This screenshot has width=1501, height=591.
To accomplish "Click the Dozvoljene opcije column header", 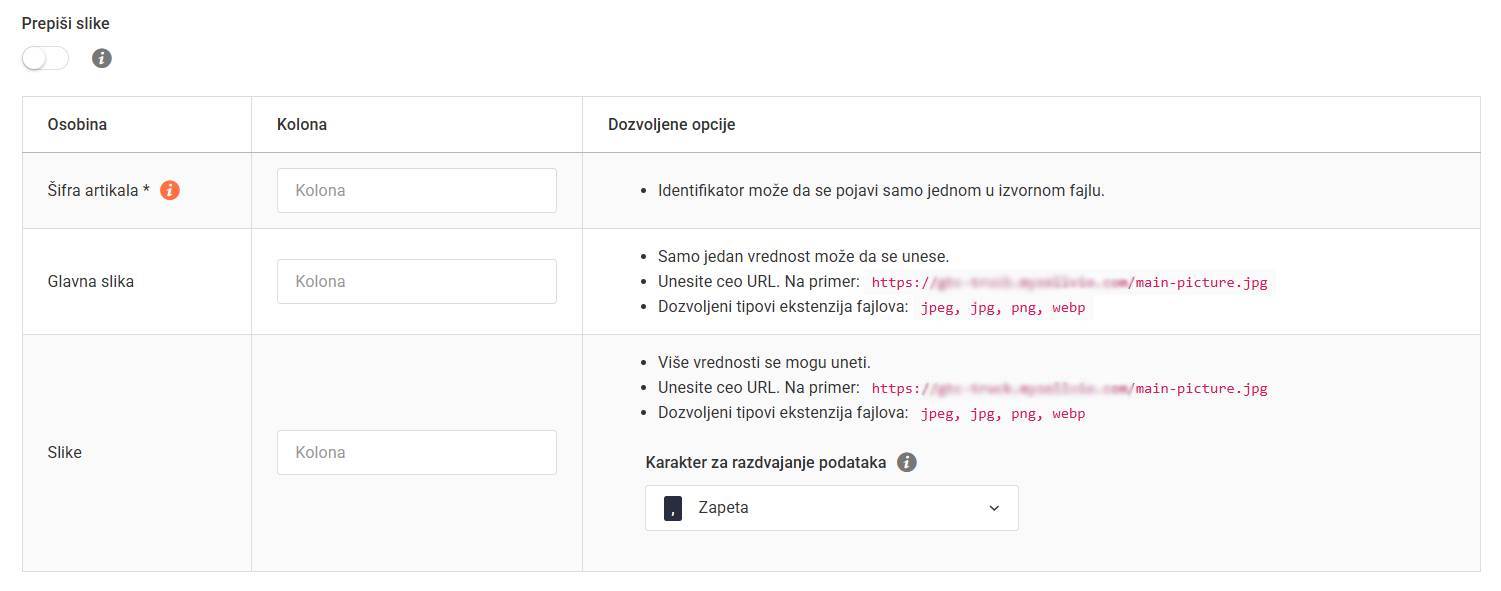I will pos(670,124).
